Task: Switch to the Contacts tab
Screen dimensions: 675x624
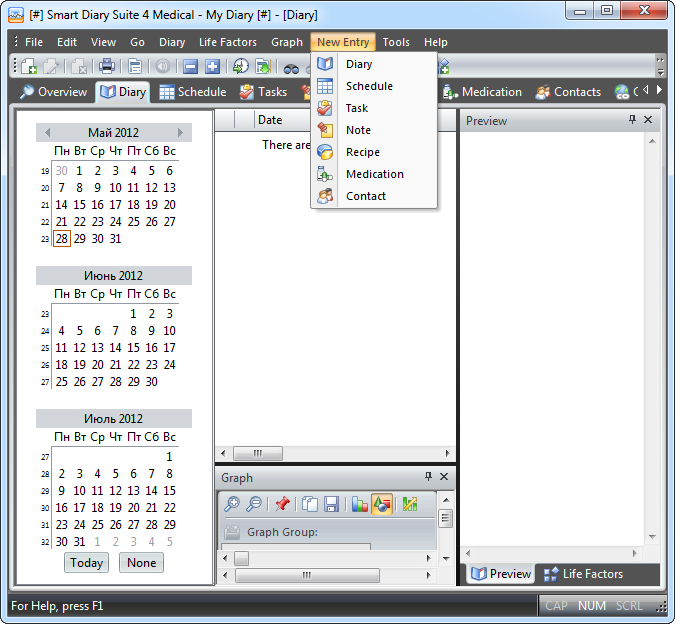Action: [x=568, y=92]
